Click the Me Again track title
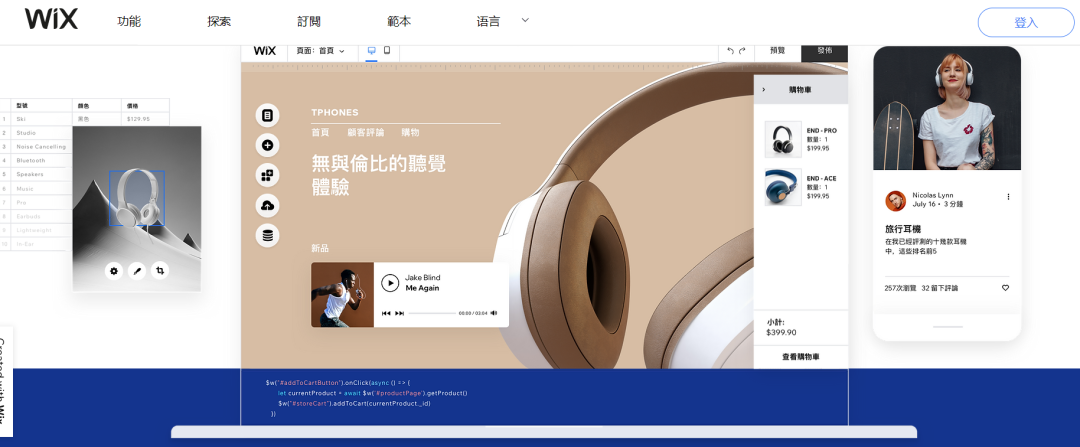The width and height of the screenshot is (1080, 447). point(422,288)
